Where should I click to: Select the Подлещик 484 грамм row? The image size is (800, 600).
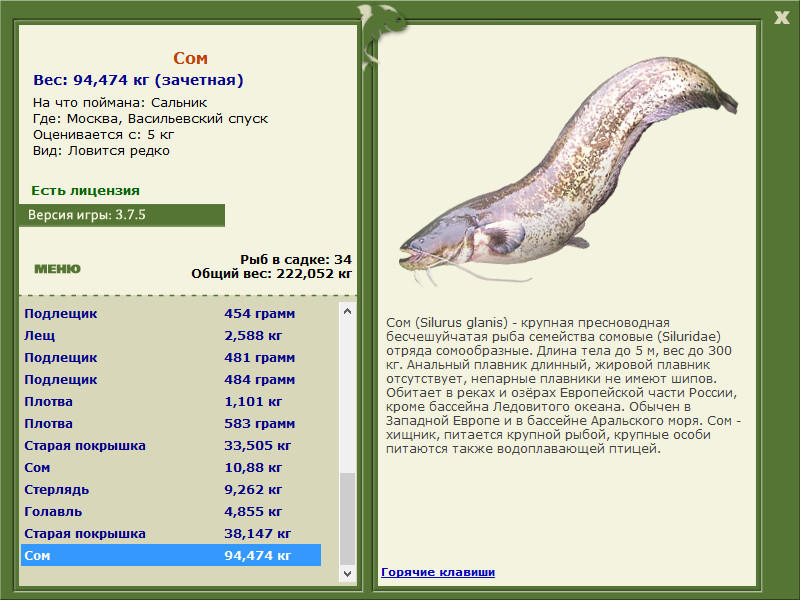click(x=171, y=379)
